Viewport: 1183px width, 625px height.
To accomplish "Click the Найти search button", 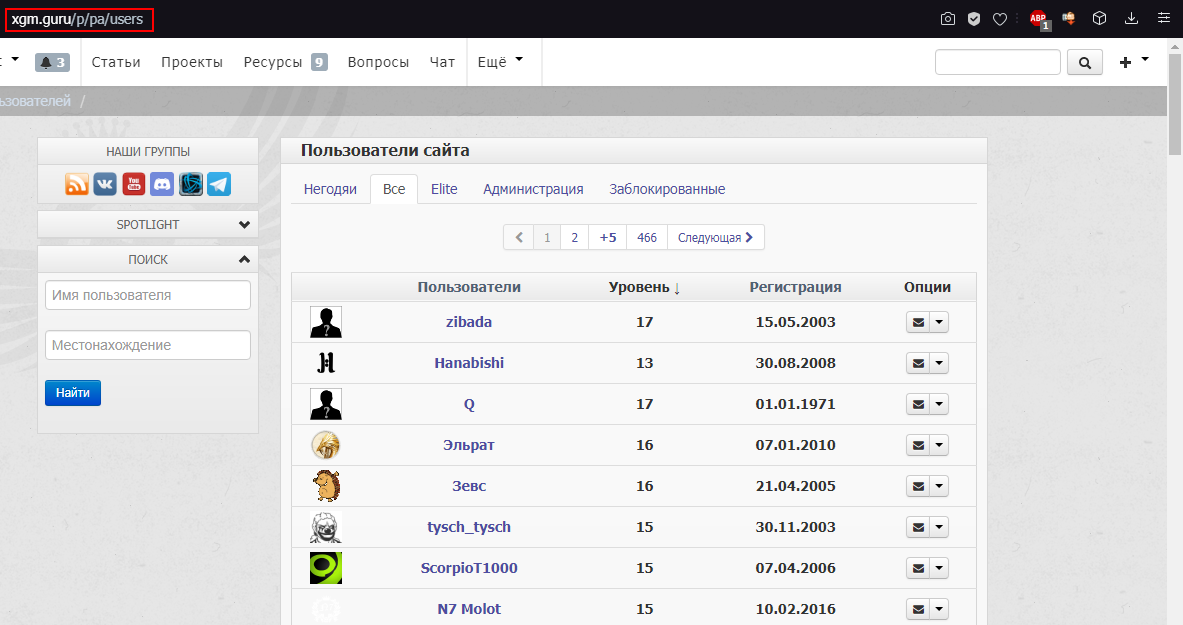I will tap(73, 393).
